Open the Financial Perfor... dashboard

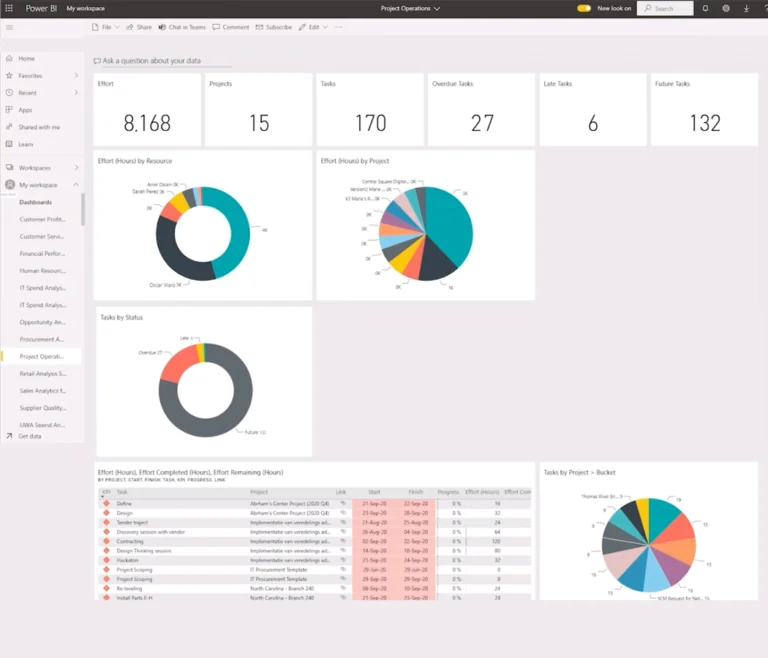[x=42, y=253]
